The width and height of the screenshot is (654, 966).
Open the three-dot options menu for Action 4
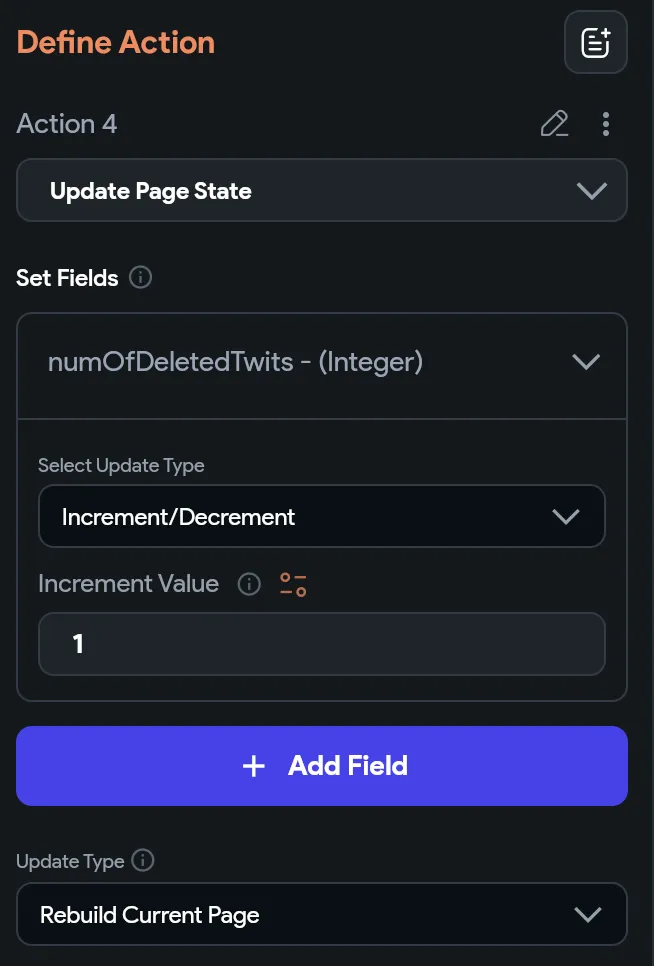click(x=606, y=124)
